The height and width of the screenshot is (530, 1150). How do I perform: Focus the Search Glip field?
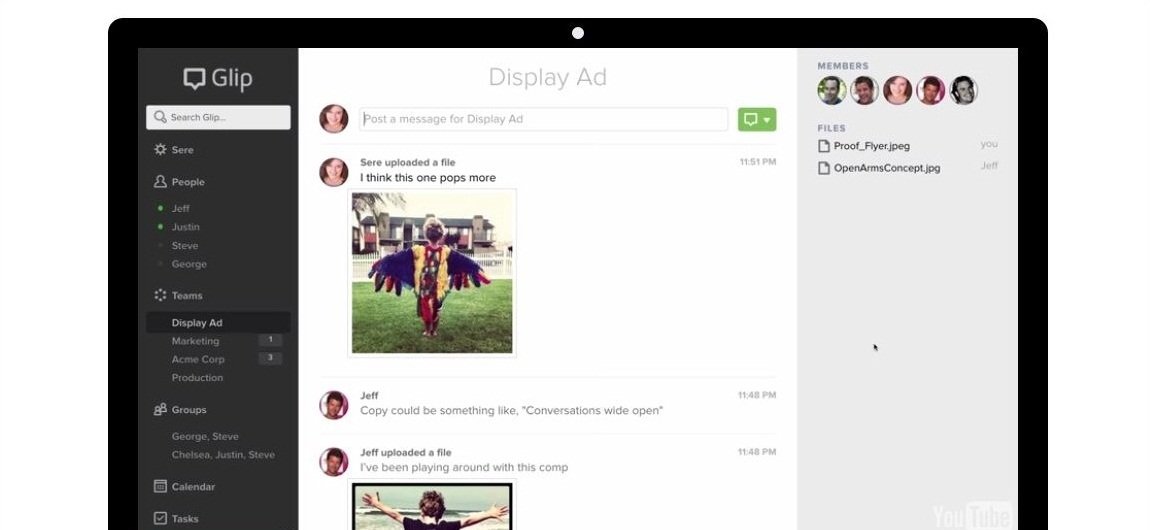[x=218, y=117]
